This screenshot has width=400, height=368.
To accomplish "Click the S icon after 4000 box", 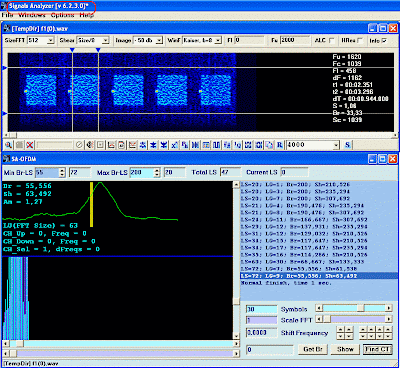I will coord(348,145).
